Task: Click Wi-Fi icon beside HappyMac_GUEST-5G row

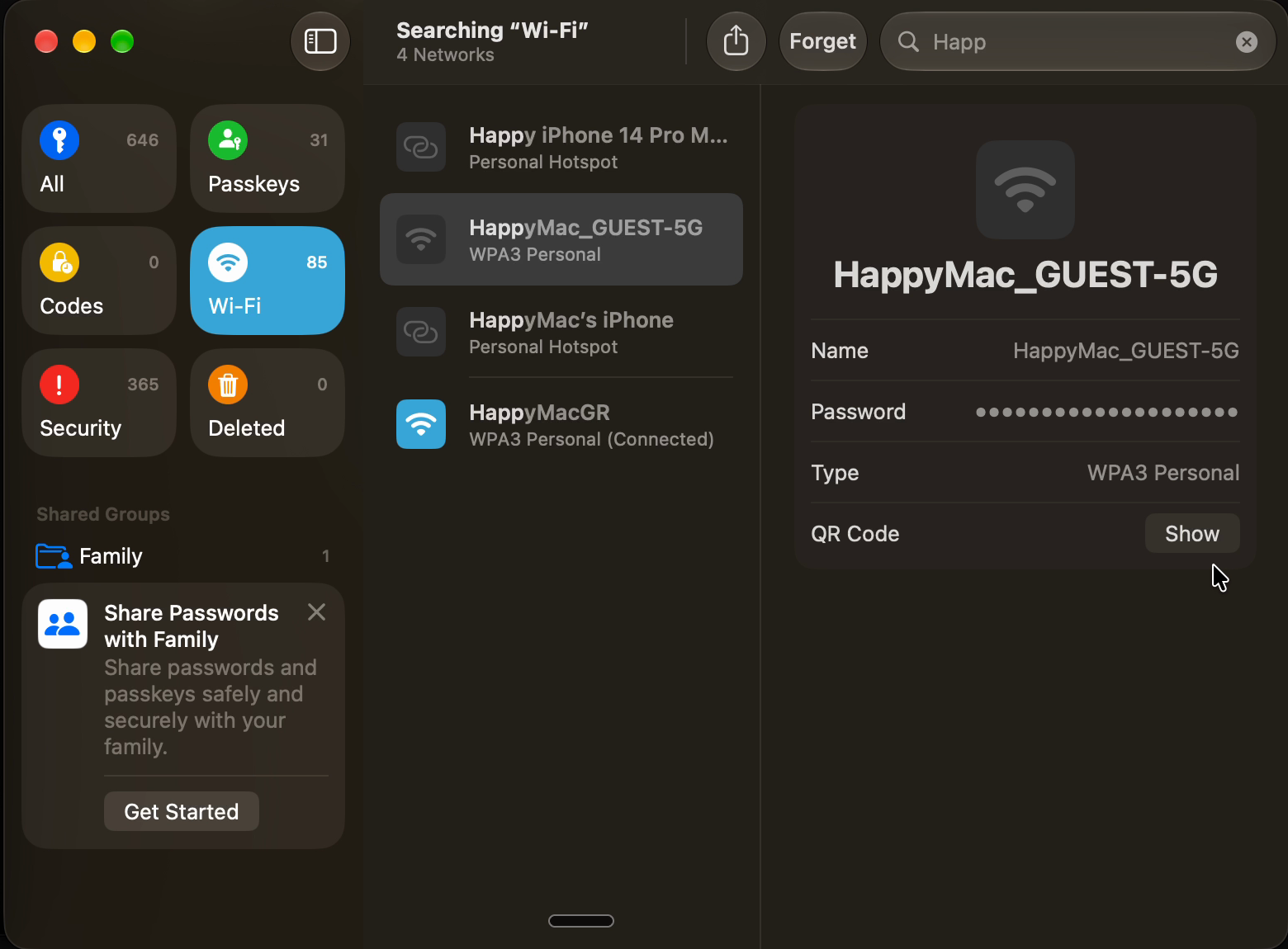Action: click(x=421, y=239)
